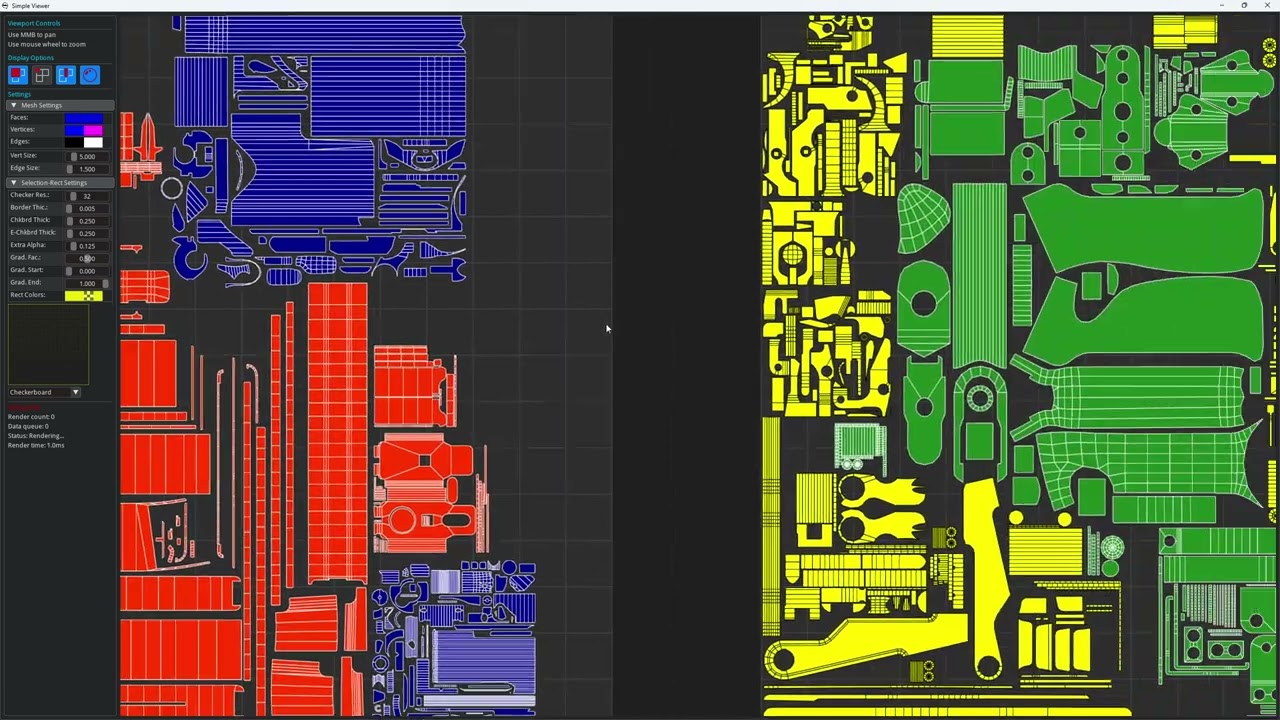Click the 'Use MMB to pan' hint text
The image size is (1280, 720).
tap(32, 35)
